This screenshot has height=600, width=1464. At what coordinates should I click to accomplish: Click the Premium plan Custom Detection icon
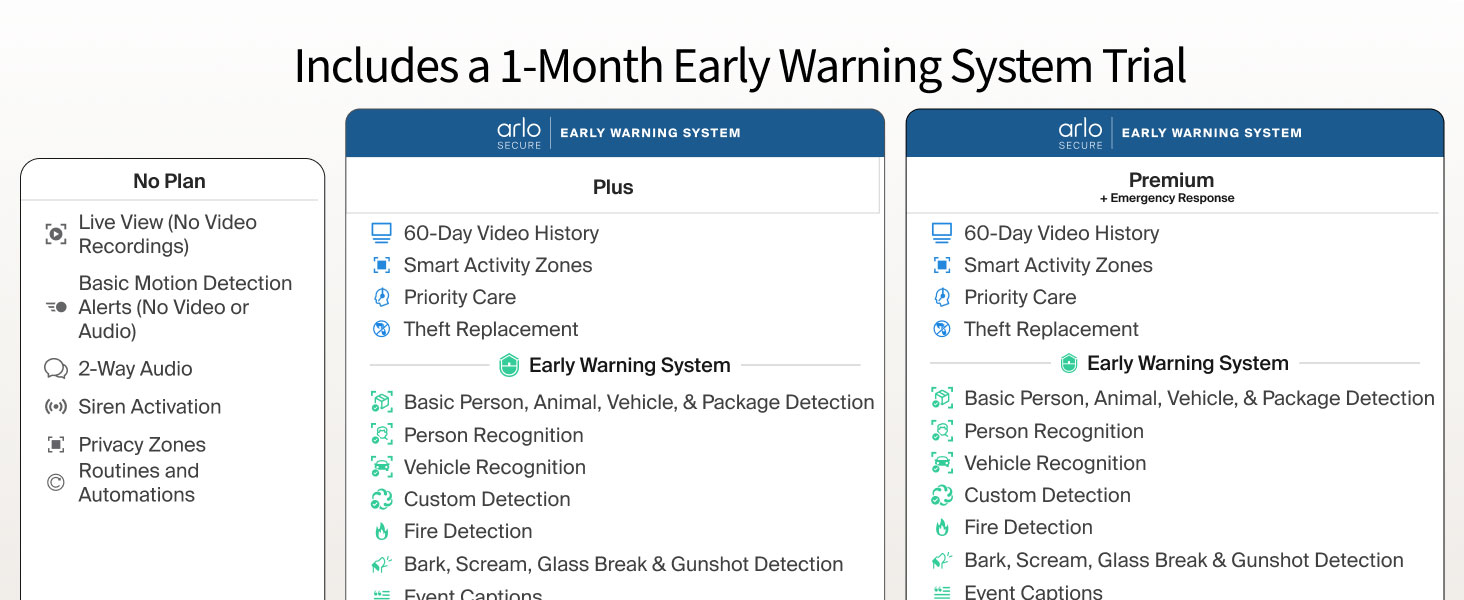pos(941,495)
